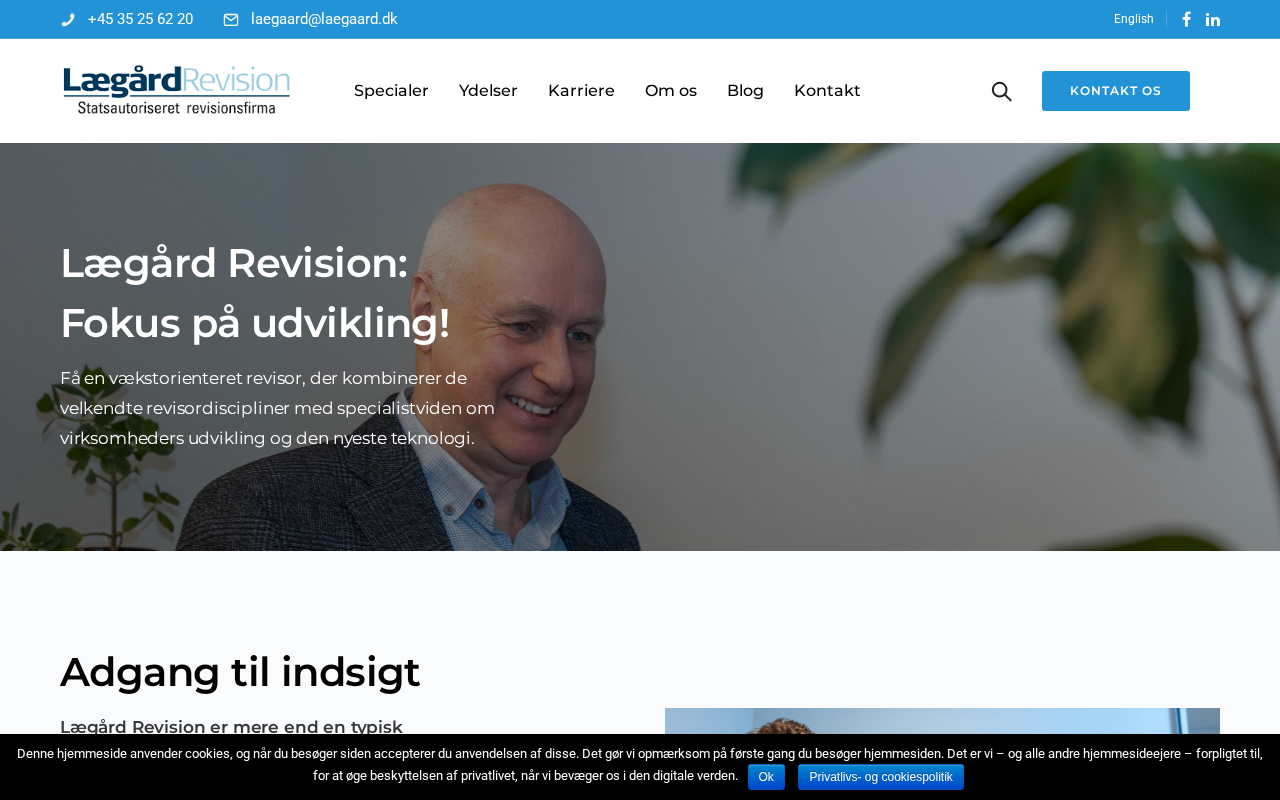
Task: Click the envelope email icon
Action: pos(231,20)
